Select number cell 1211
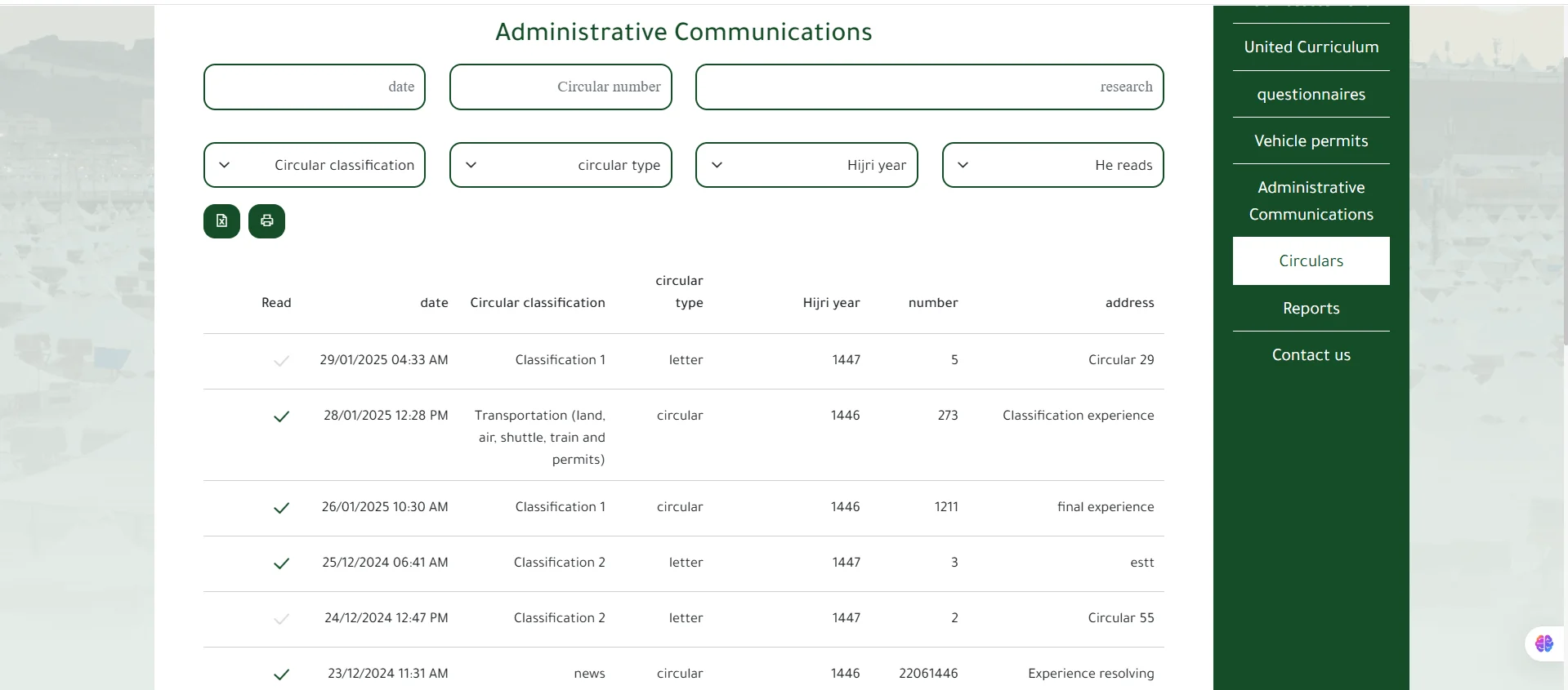The width and height of the screenshot is (1568, 690). coord(946,507)
